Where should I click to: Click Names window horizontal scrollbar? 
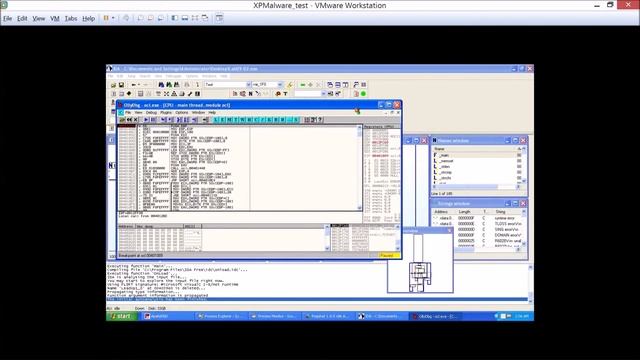(476, 187)
